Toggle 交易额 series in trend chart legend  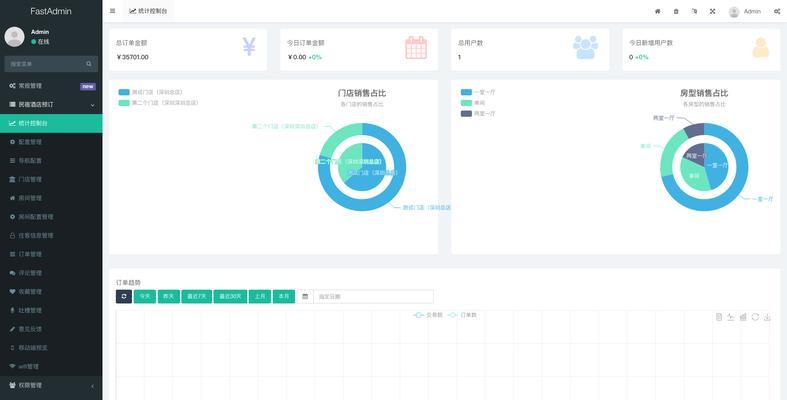tap(428, 315)
